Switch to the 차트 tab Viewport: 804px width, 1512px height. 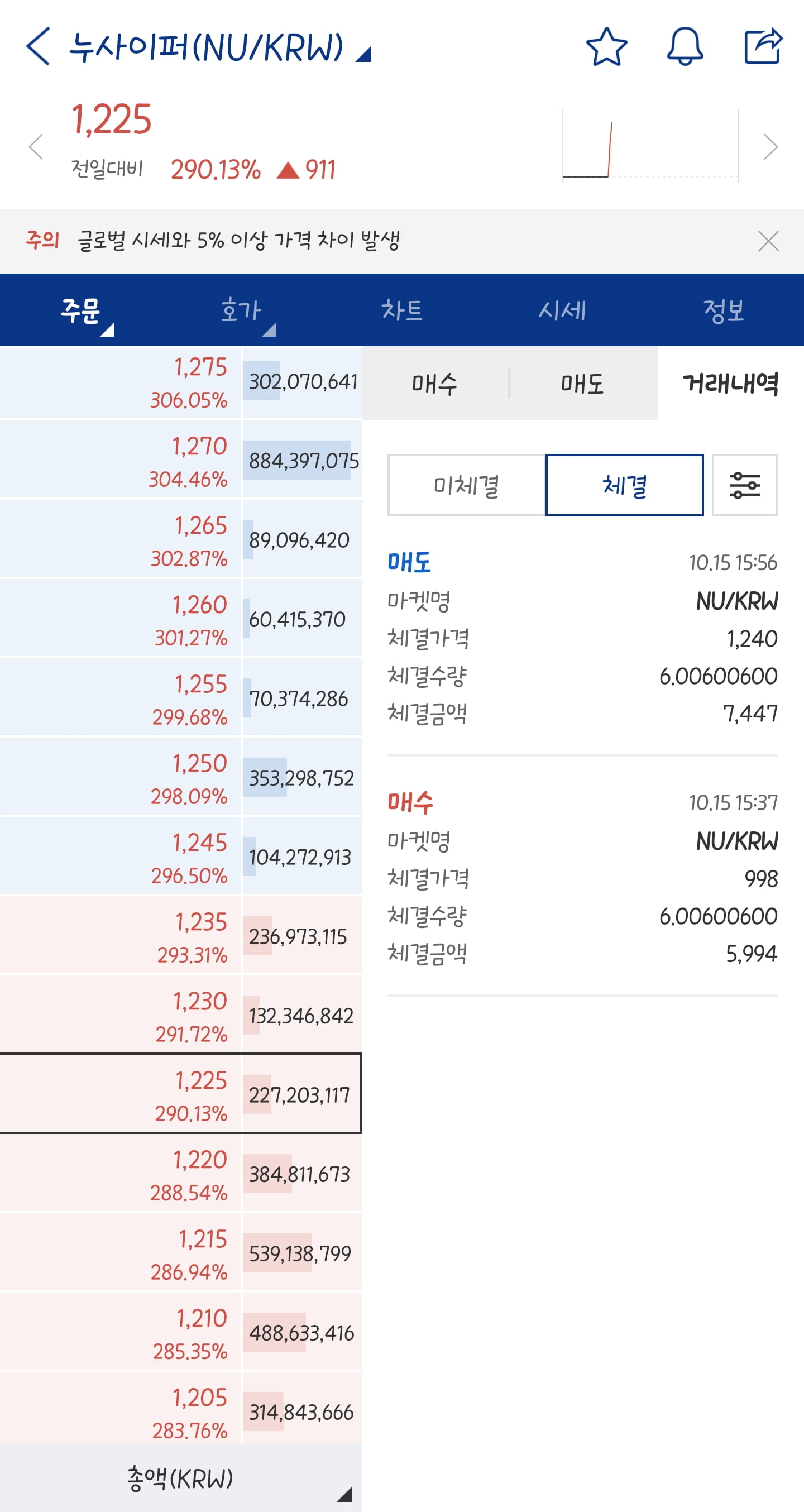pos(402,310)
